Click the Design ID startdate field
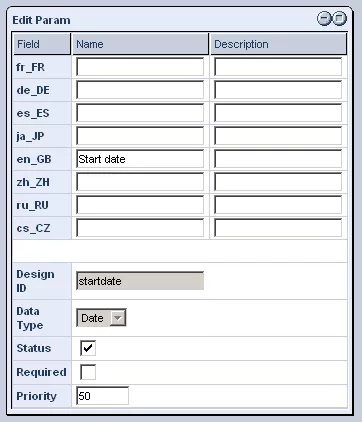Viewport: 362px width, 422px height. pyautogui.click(x=140, y=281)
